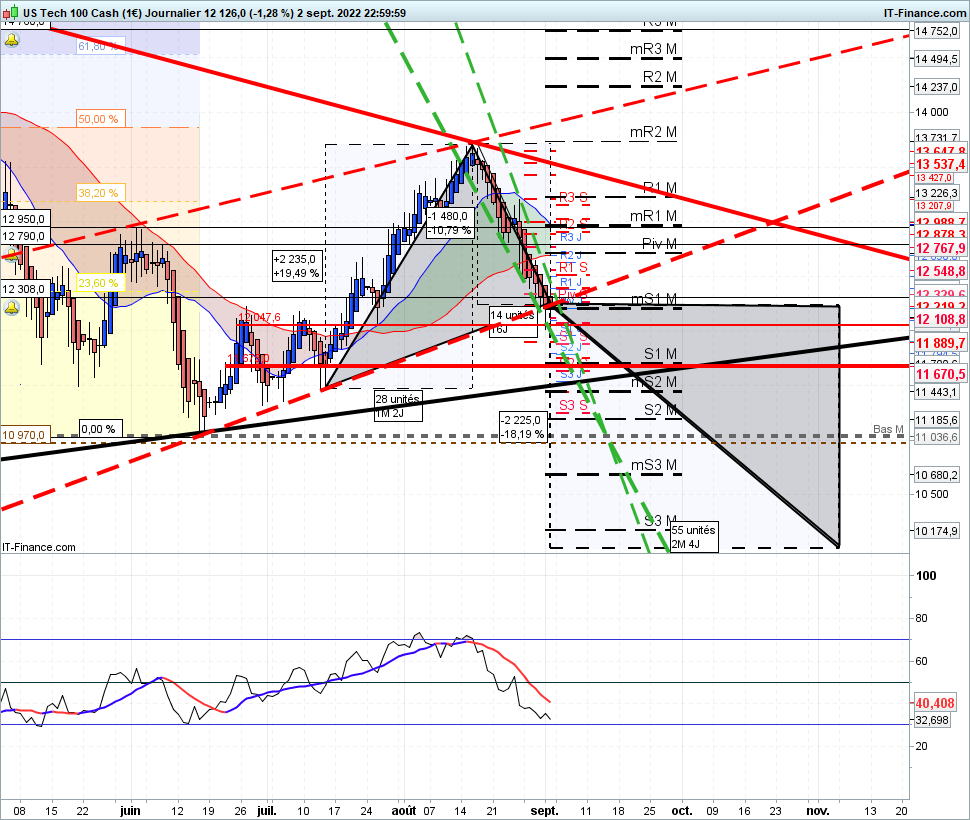This screenshot has height=820, width=970.
Task: Click the candlestick chart icon in the title bar
Action: [x=11, y=12]
